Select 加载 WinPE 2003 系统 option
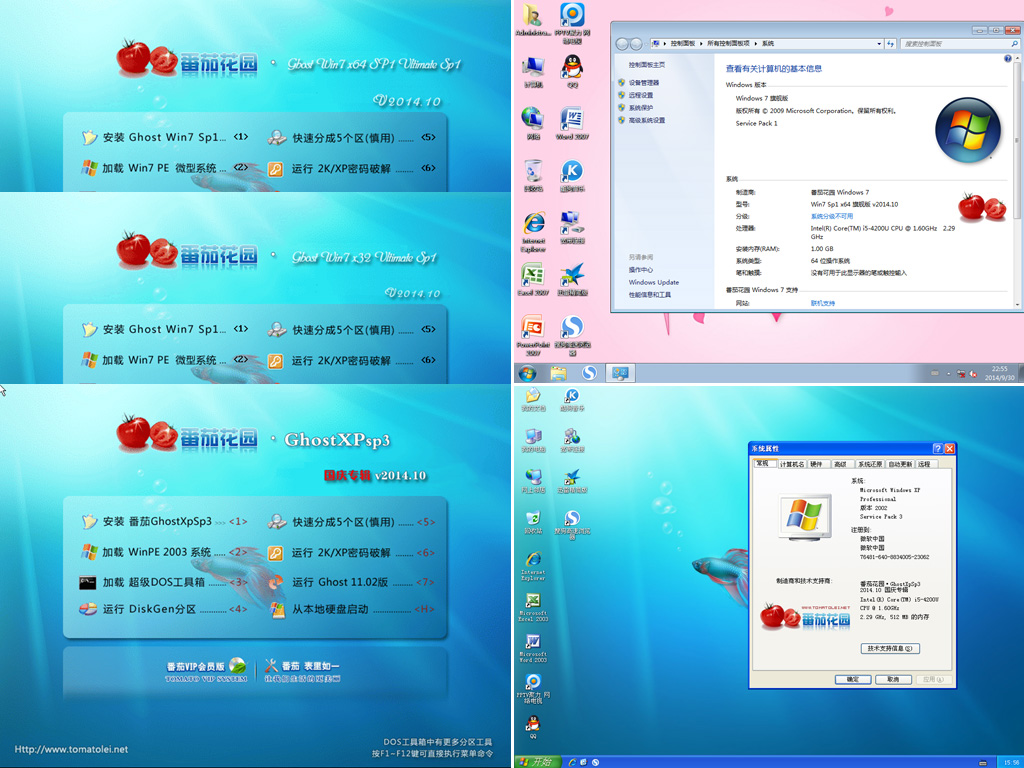 [x=163, y=552]
